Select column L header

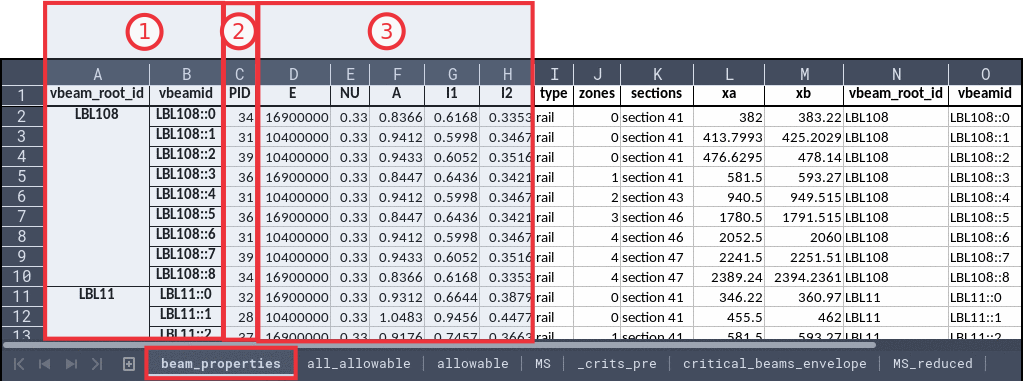729,74
